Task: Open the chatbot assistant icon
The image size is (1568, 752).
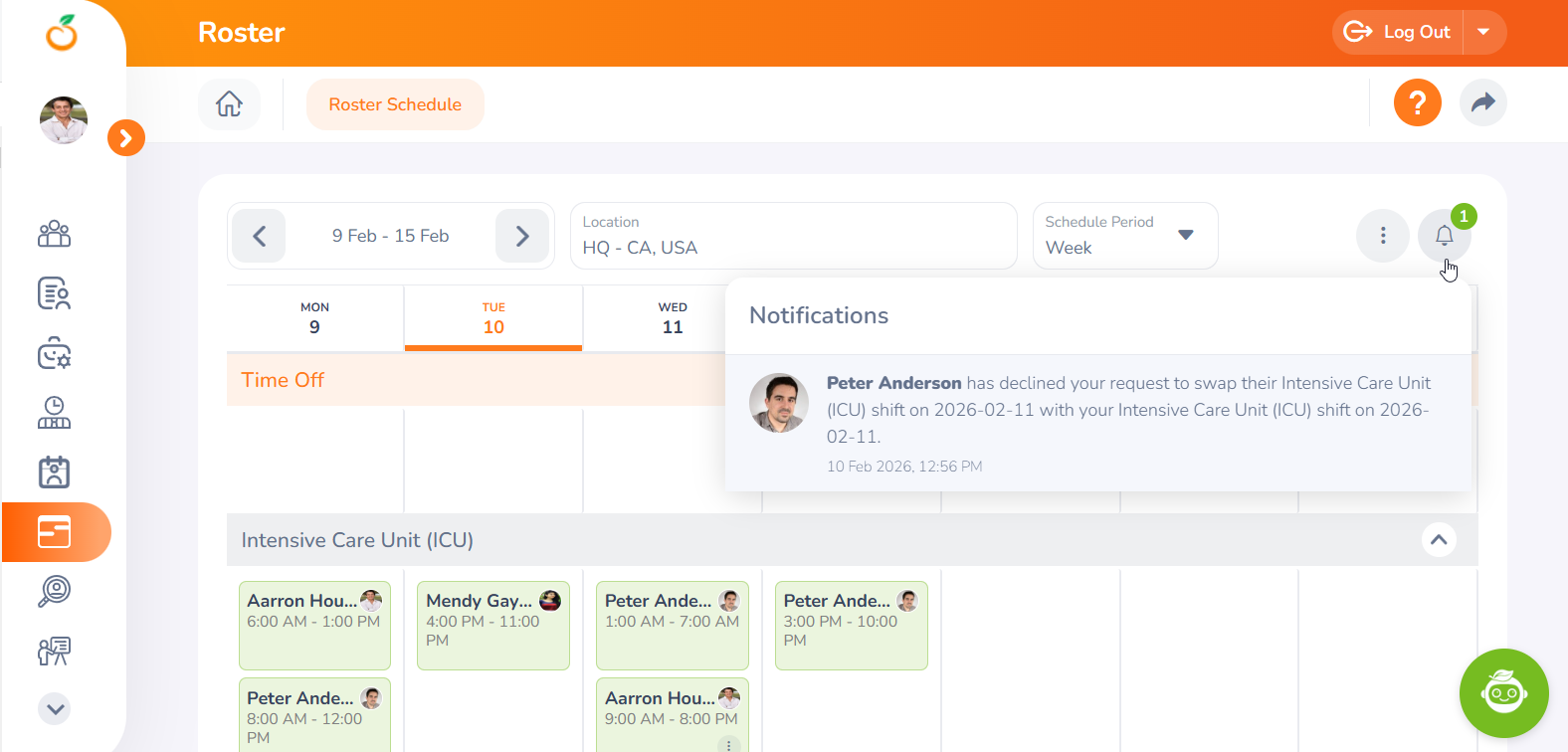Action: pos(1503,693)
